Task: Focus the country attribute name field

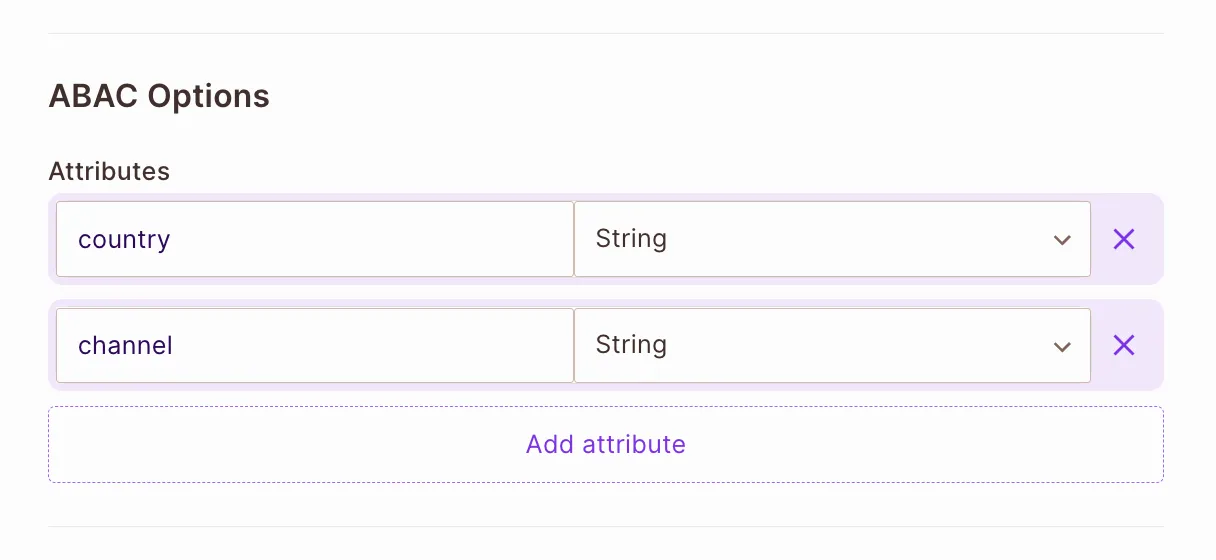Action: pos(314,239)
